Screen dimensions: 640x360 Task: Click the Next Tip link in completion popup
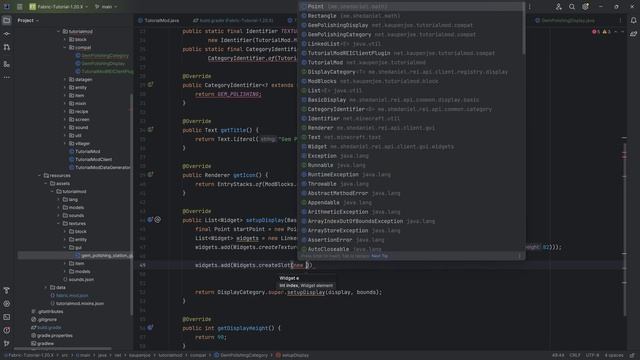(380, 256)
